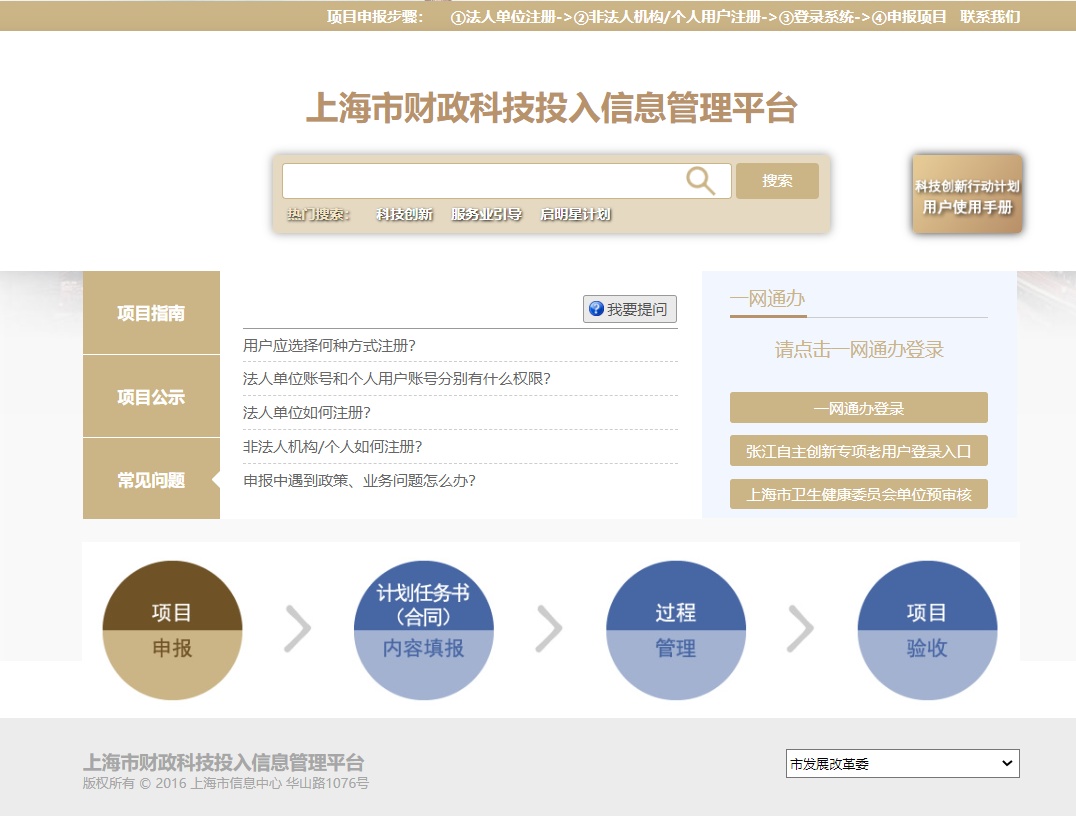Select the 常见问题 sidebar tab
Screen dimensions: 1076x816
pyautogui.click(x=151, y=479)
